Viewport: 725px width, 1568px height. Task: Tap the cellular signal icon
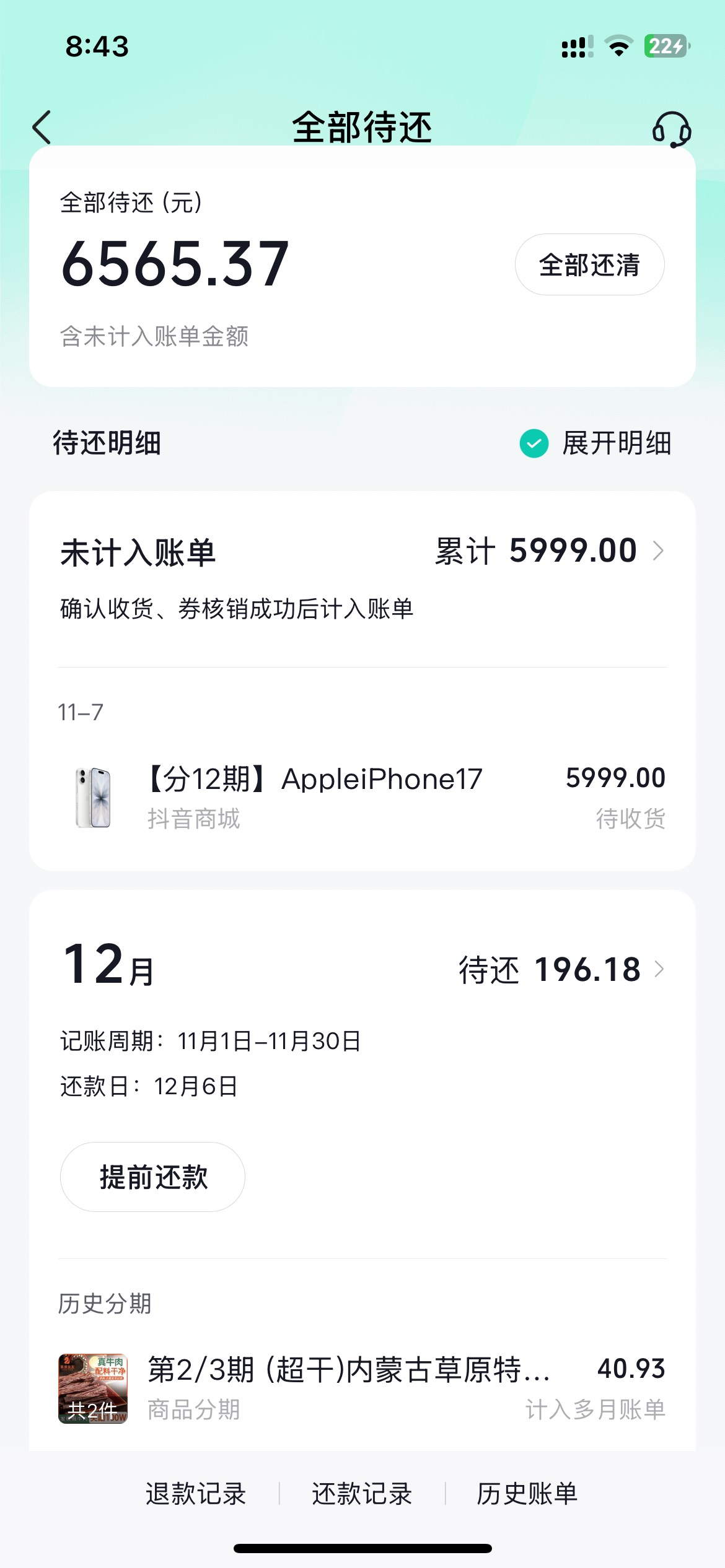pos(577,46)
